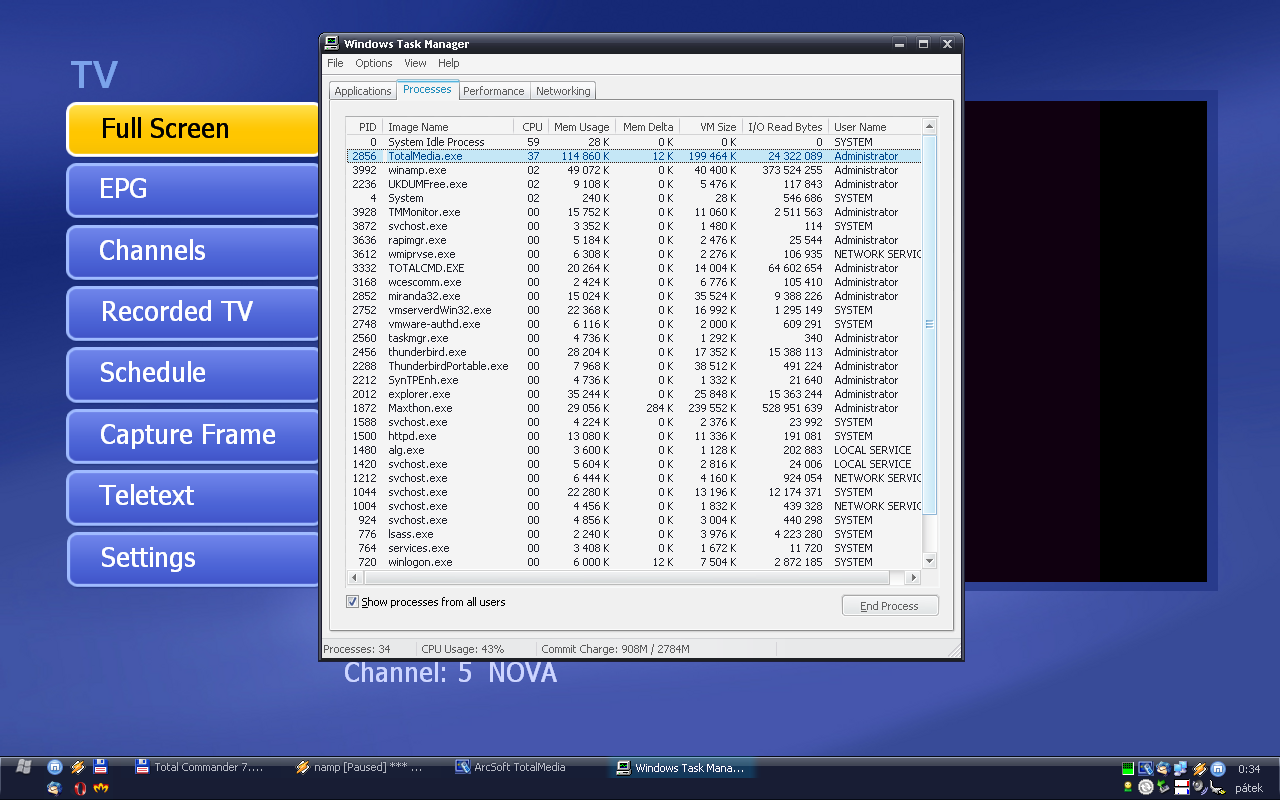This screenshot has width=1280, height=800.
Task: Sort by the VM Size column header
Action: (x=709, y=127)
